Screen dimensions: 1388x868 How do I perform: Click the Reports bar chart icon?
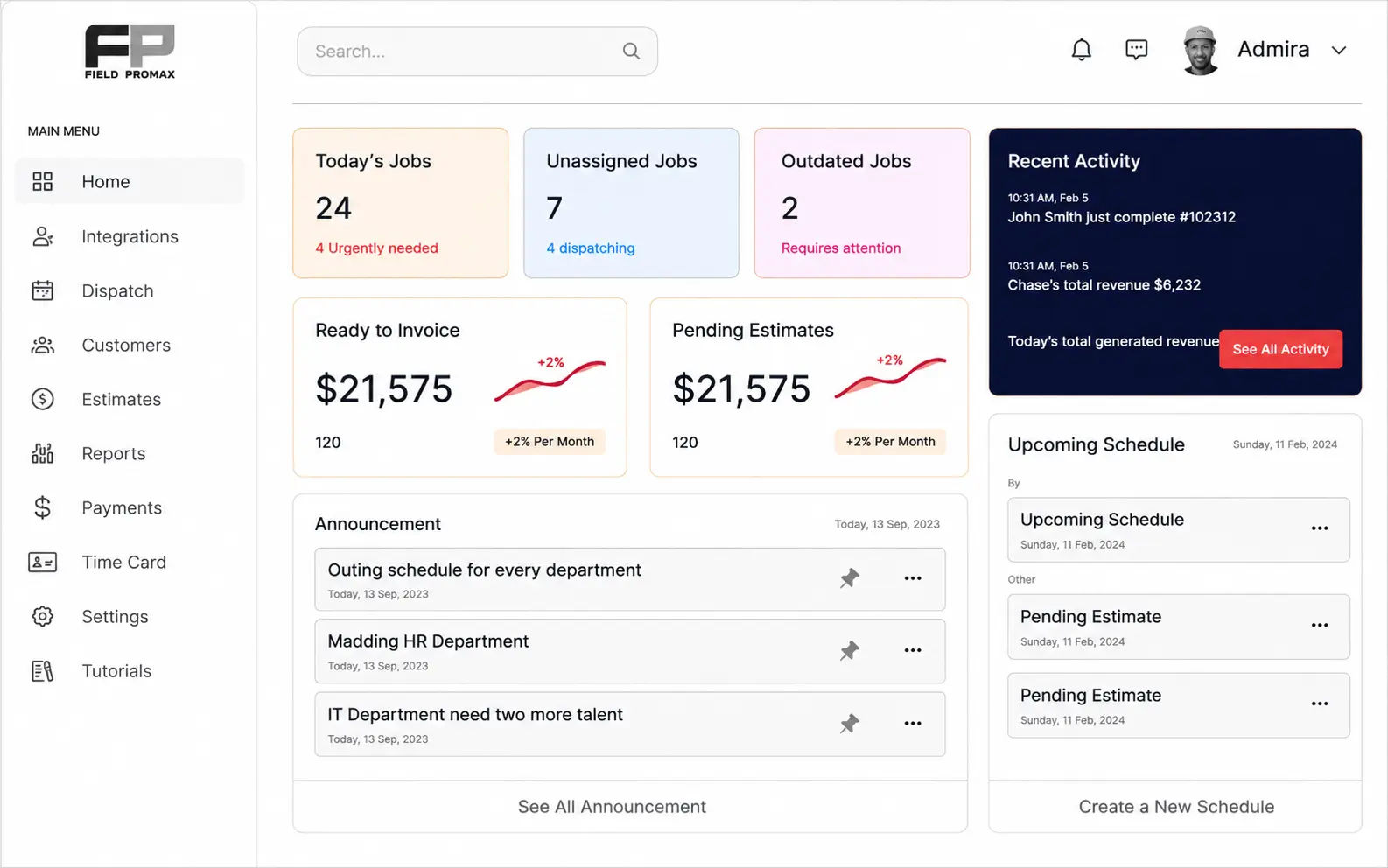42,453
